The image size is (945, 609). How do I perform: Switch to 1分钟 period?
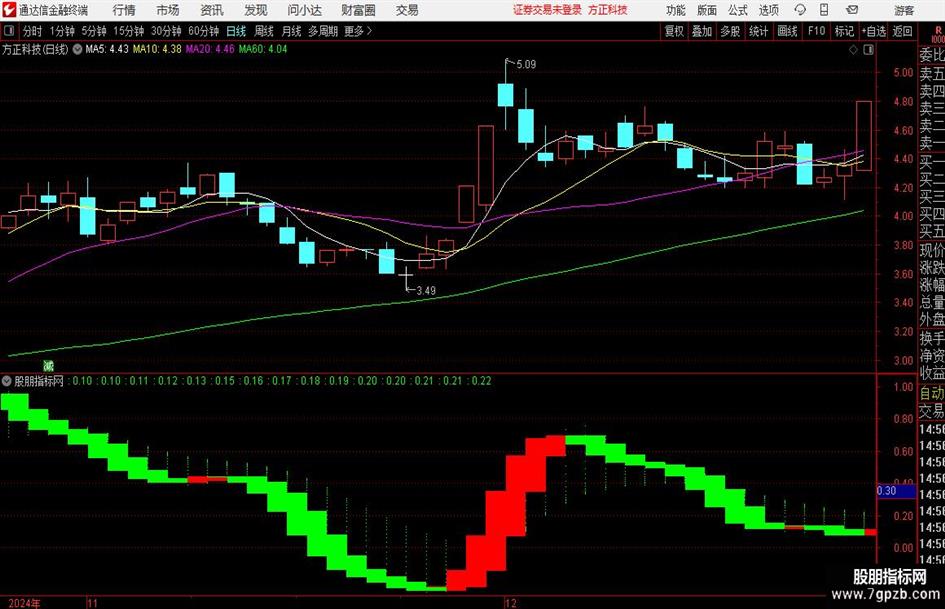point(62,31)
